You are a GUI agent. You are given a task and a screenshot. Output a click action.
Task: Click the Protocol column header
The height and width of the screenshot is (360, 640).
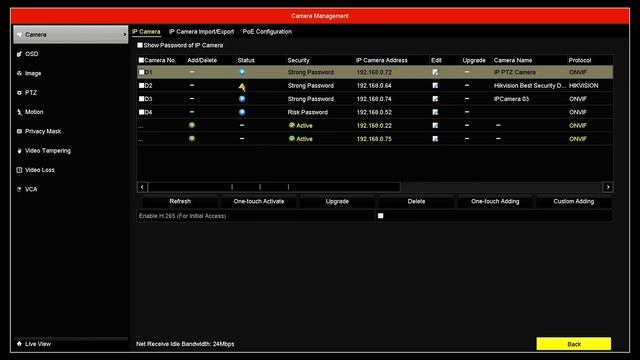(580, 60)
